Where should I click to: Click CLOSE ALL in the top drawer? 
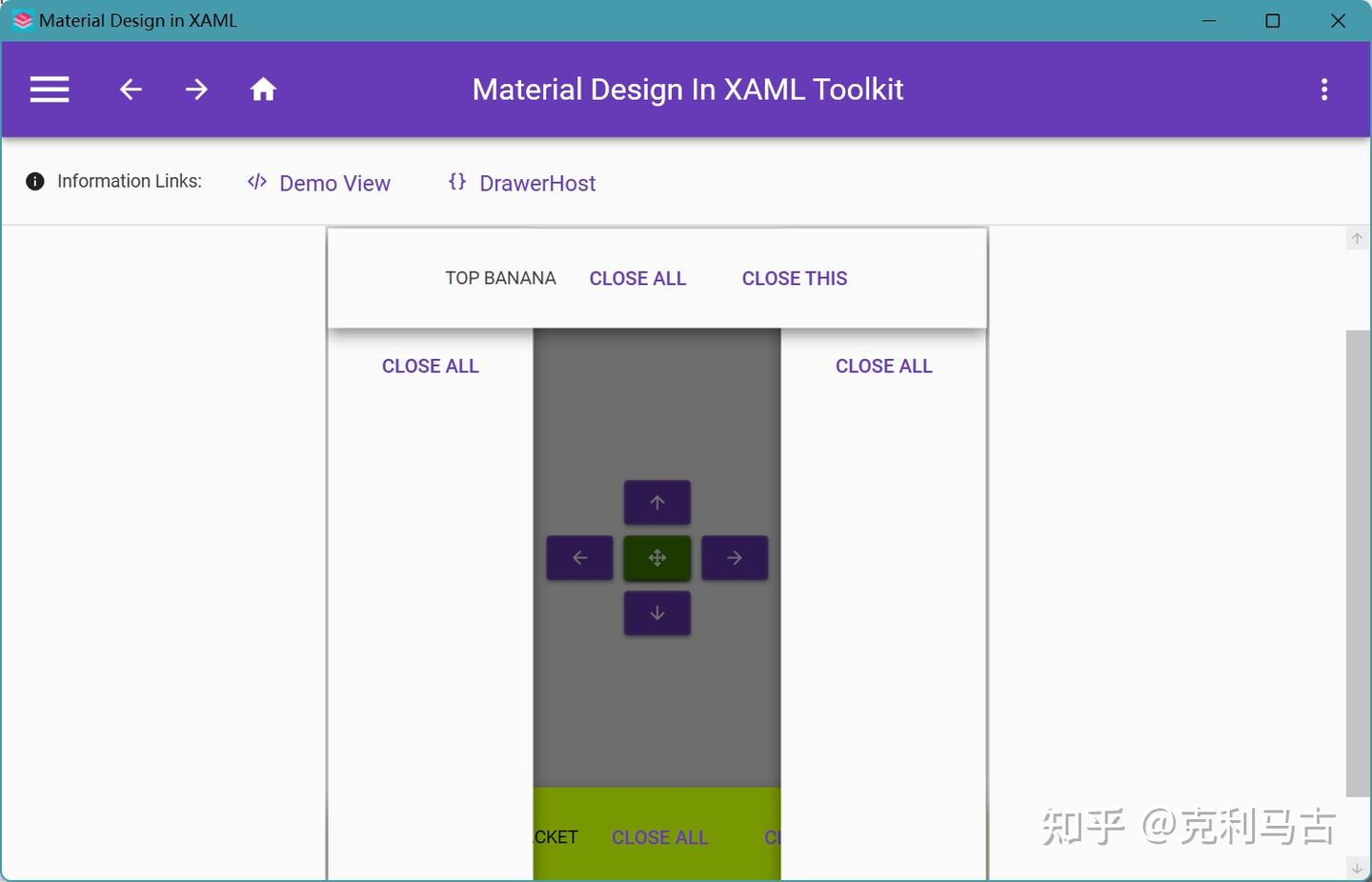point(637,278)
